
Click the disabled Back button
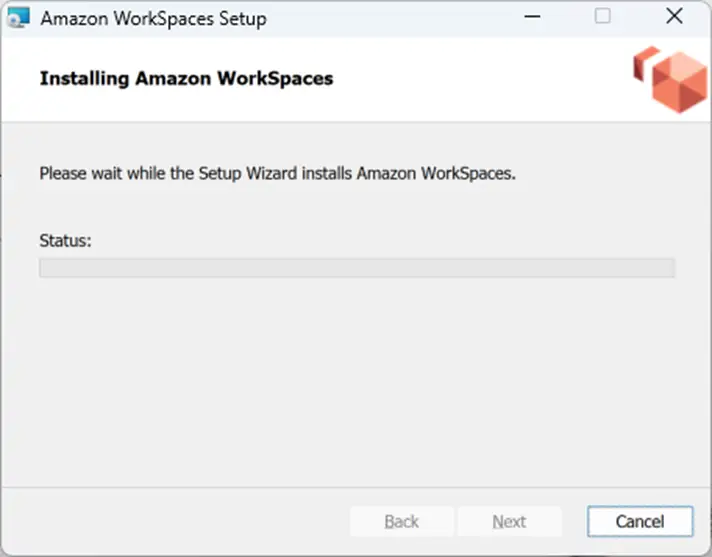401,522
